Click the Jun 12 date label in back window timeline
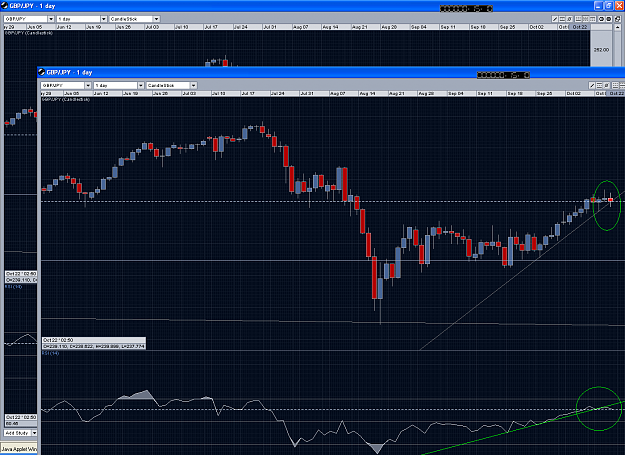Screen dimensions: 625x455 click(64, 27)
